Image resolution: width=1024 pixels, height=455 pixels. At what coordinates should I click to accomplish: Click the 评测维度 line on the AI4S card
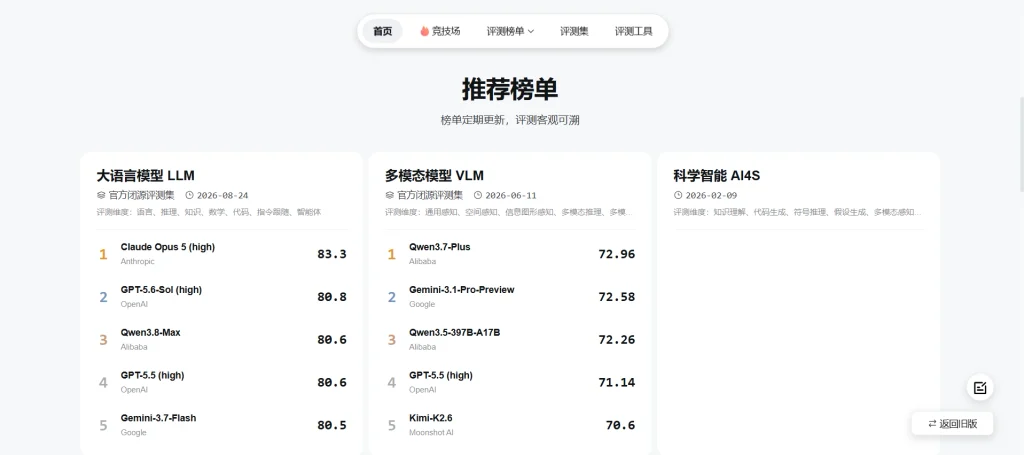797,212
